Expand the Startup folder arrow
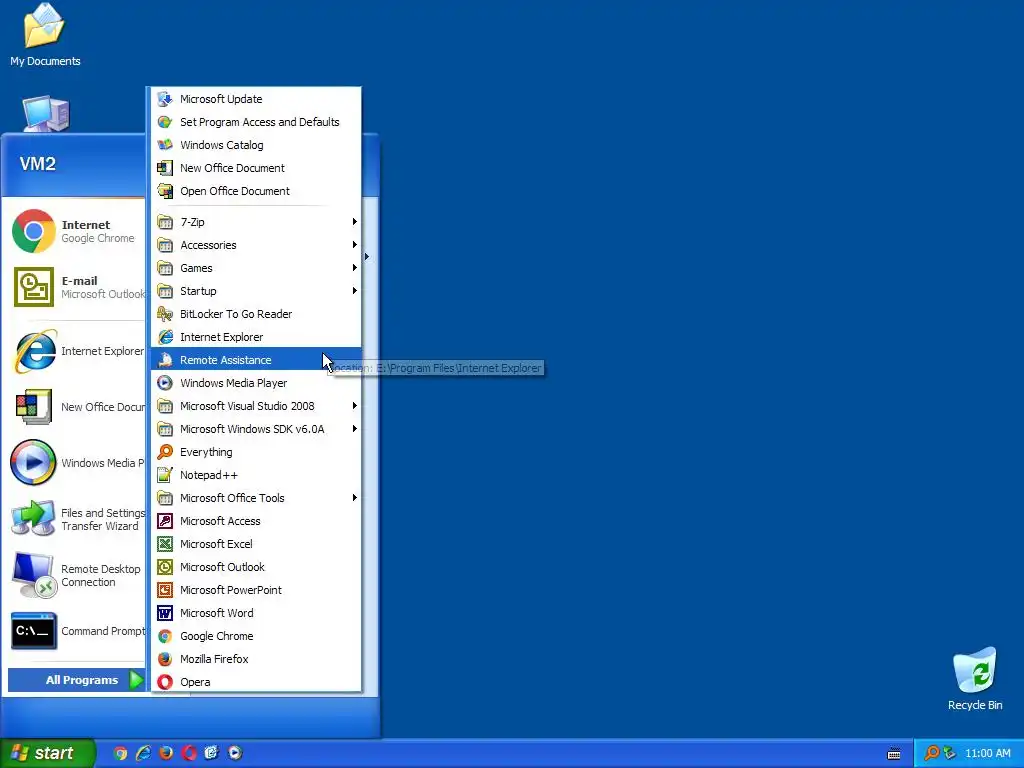1024x768 pixels. [355, 291]
